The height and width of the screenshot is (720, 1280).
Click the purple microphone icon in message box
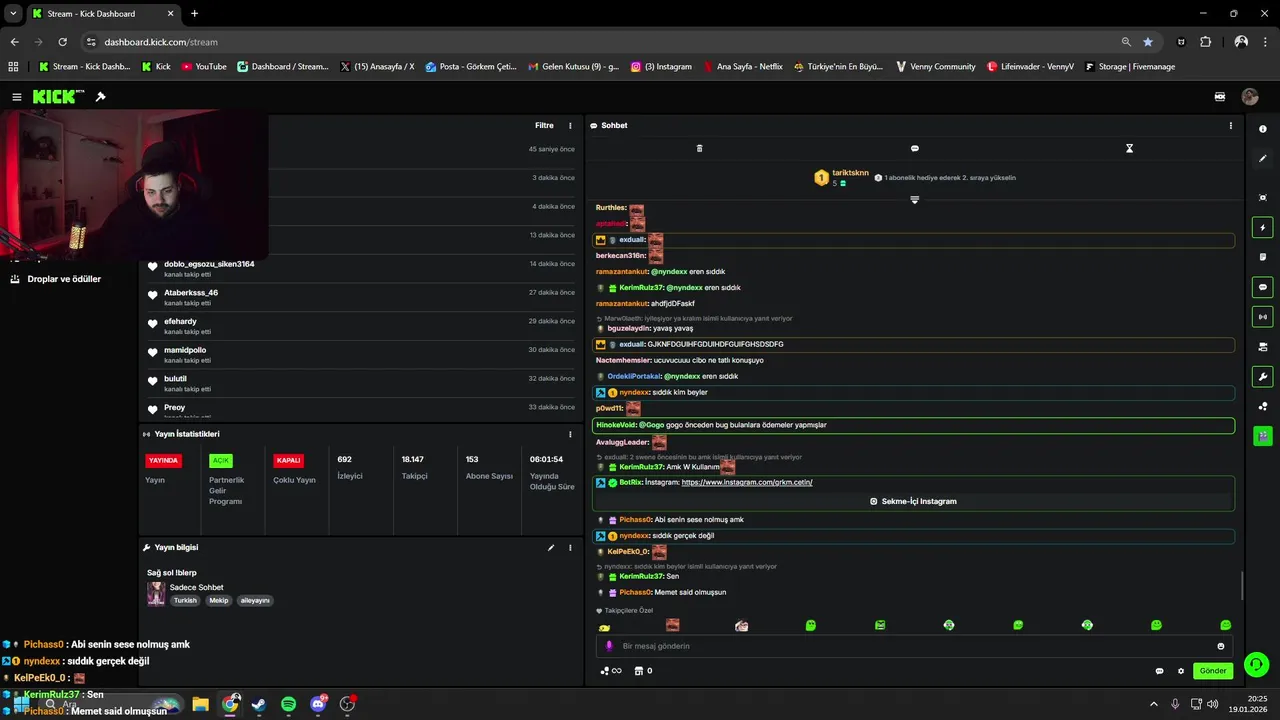coord(609,646)
